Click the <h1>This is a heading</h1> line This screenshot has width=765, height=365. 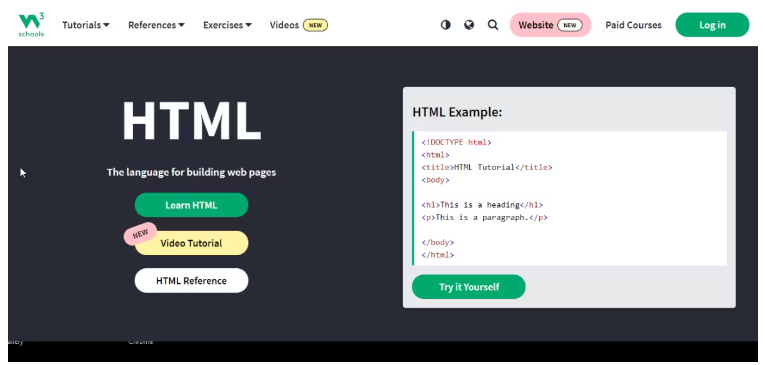482,205
